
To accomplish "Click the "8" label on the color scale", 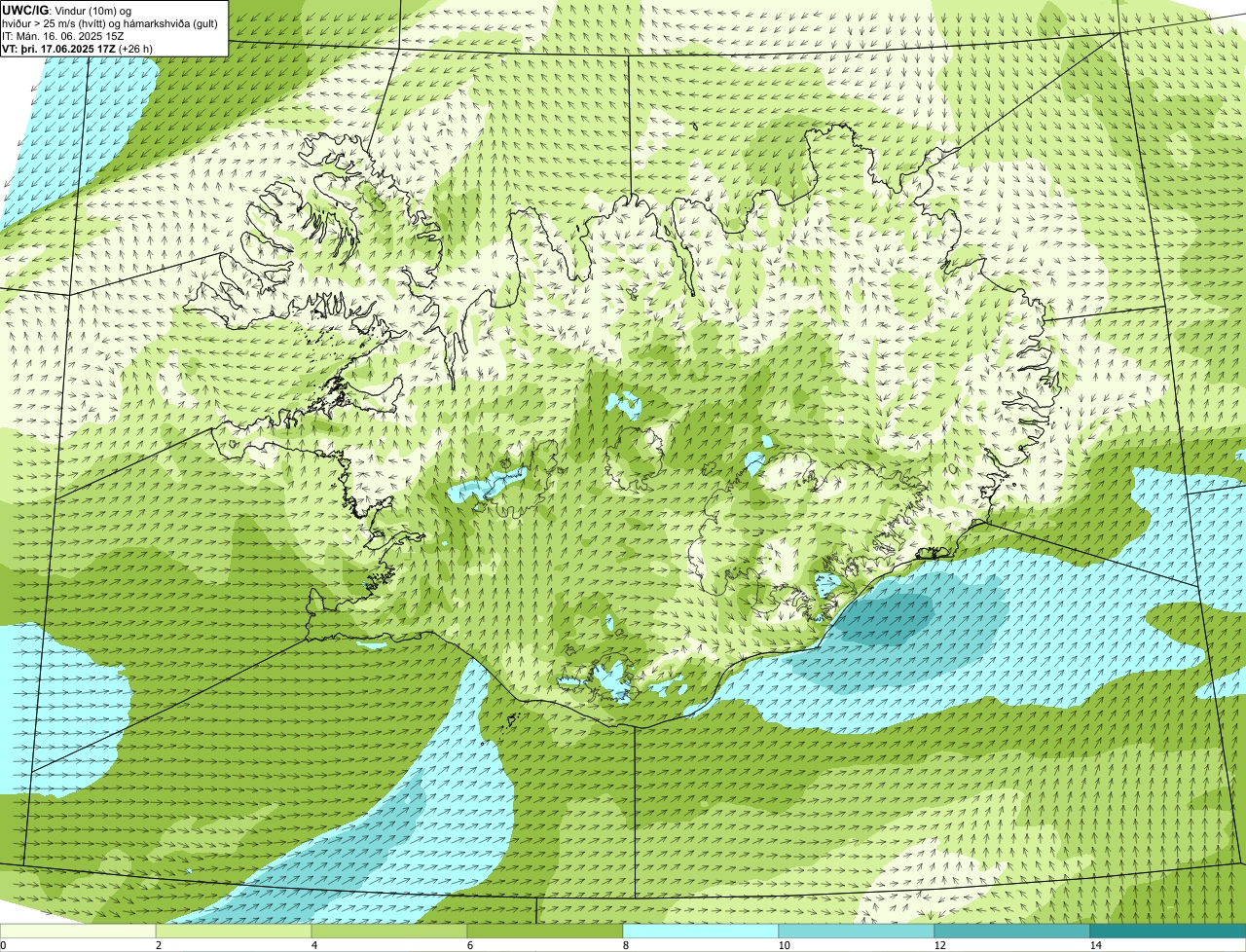I will (x=626, y=945).
